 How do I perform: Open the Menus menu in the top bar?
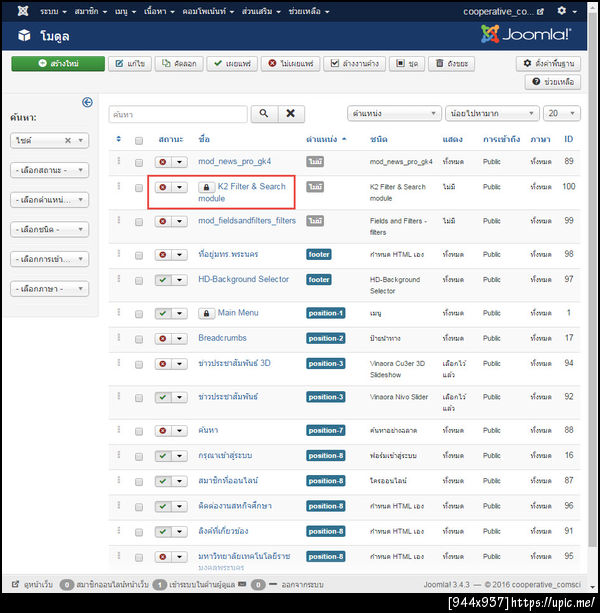[x=125, y=11]
